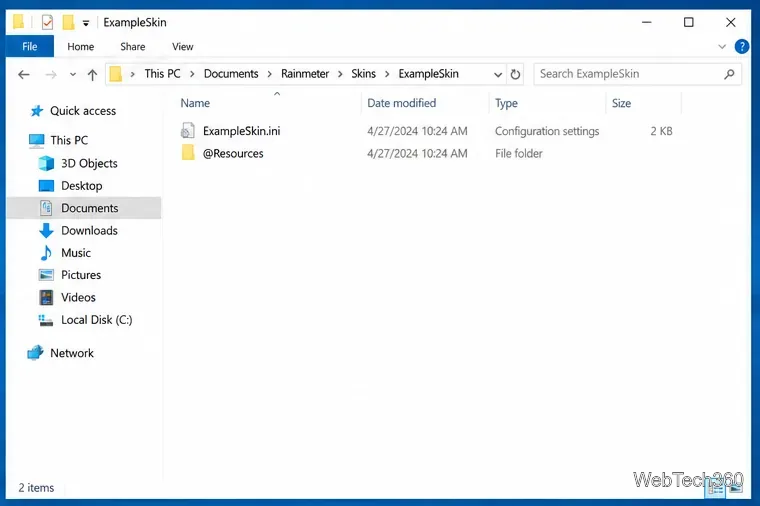Click This PC in the address bar
The height and width of the screenshot is (506, 760).
click(x=162, y=74)
